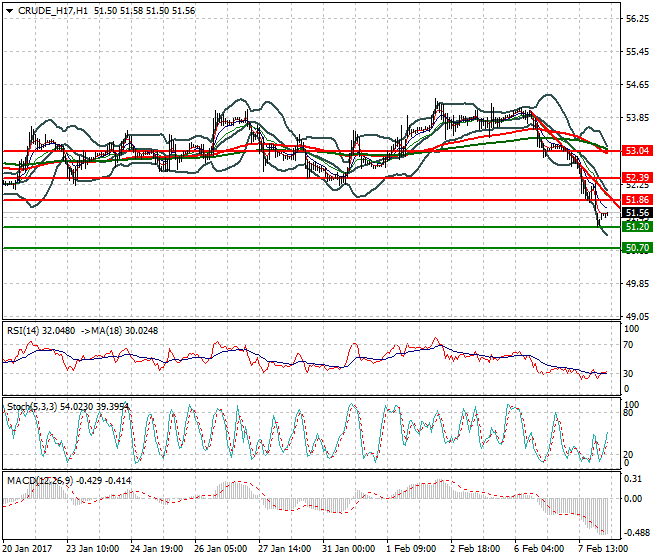Click the CRUDE_H17,H1 chart title
The height and width of the screenshot is (560, 660).
pyautogui.click(x=52, y=10)
